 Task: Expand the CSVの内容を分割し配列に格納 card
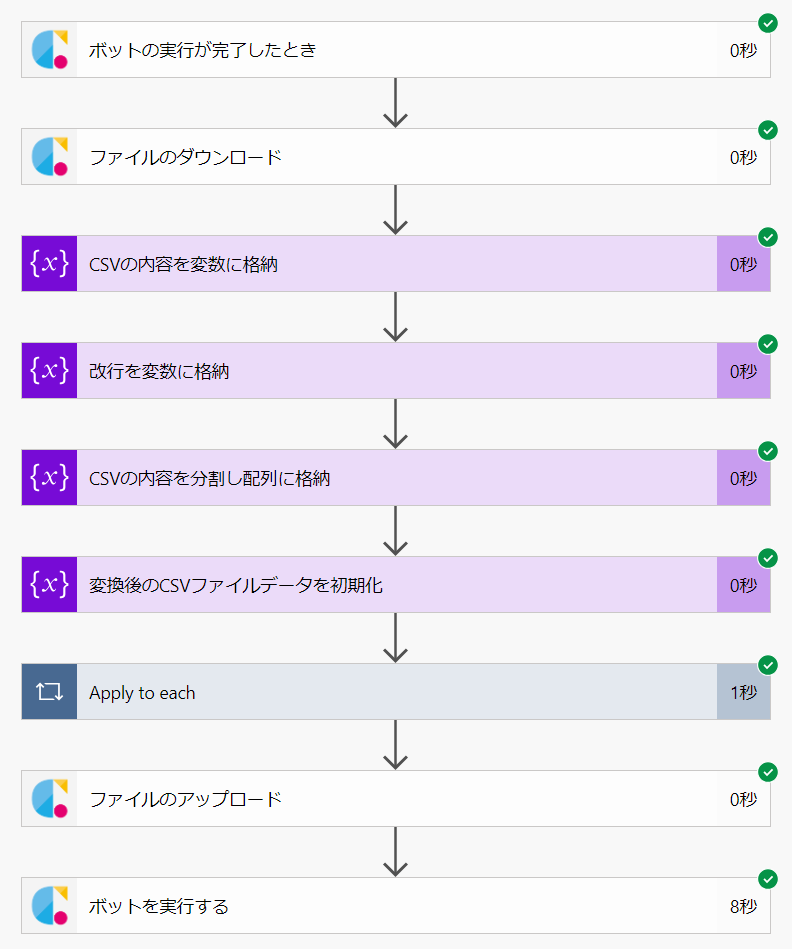pyautogui.click(x=209, y=479)
